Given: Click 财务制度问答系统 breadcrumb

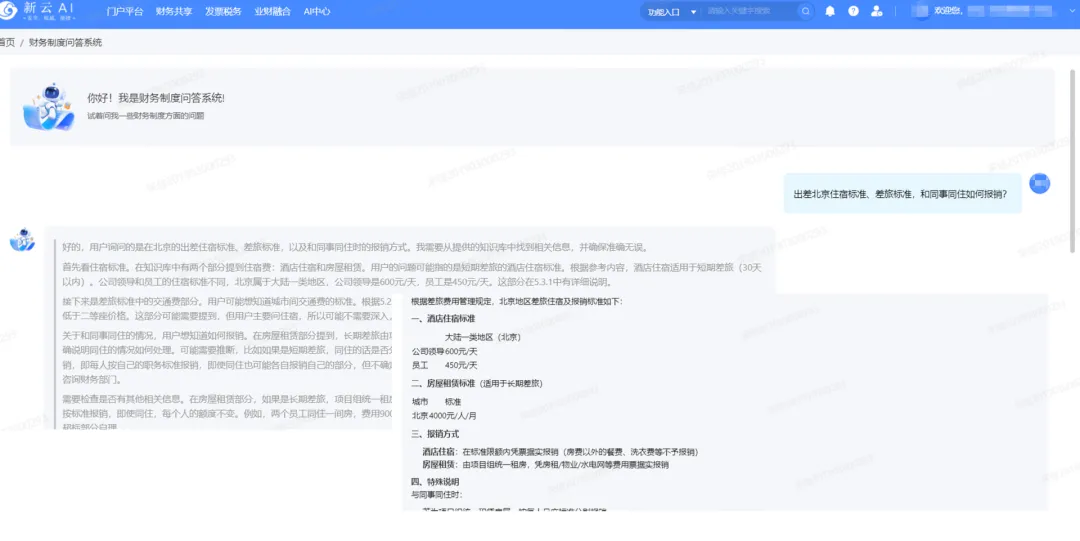Looking at the screenshot, I should point(65,42).
